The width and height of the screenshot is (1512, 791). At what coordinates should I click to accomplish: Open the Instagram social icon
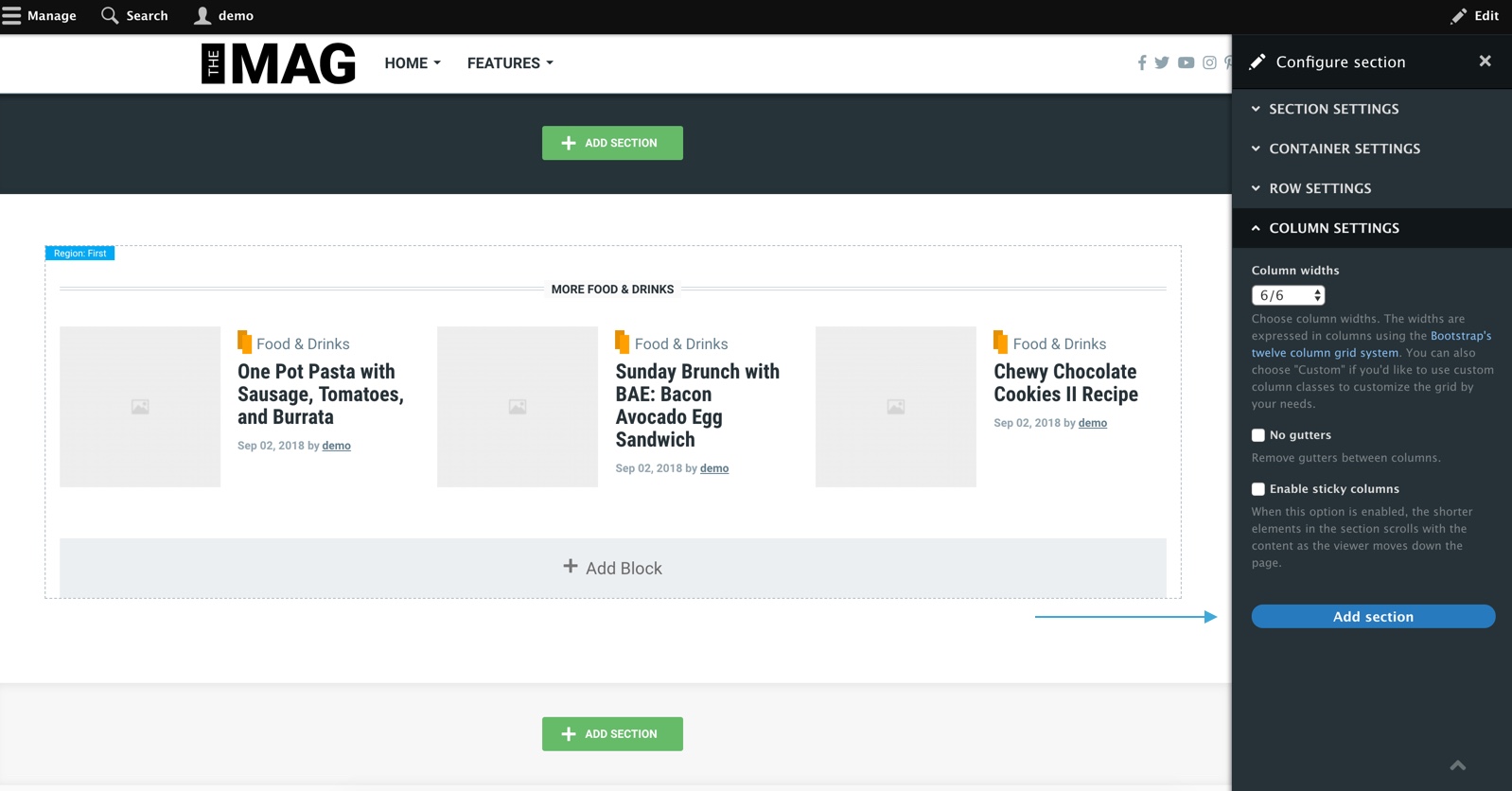tap(1209, 62)
